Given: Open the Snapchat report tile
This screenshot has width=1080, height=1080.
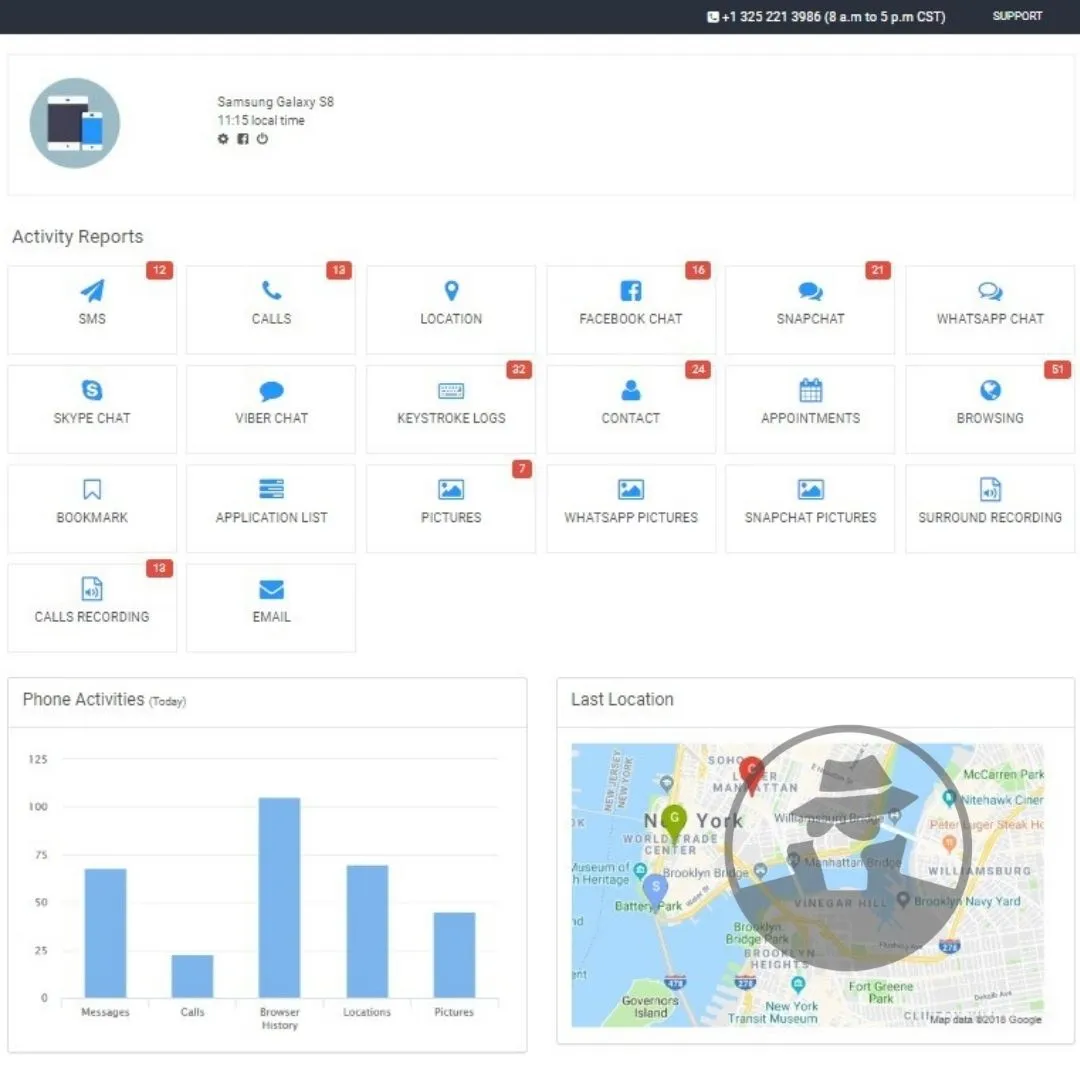Looking at the screenshot, I should coord(810,310).
